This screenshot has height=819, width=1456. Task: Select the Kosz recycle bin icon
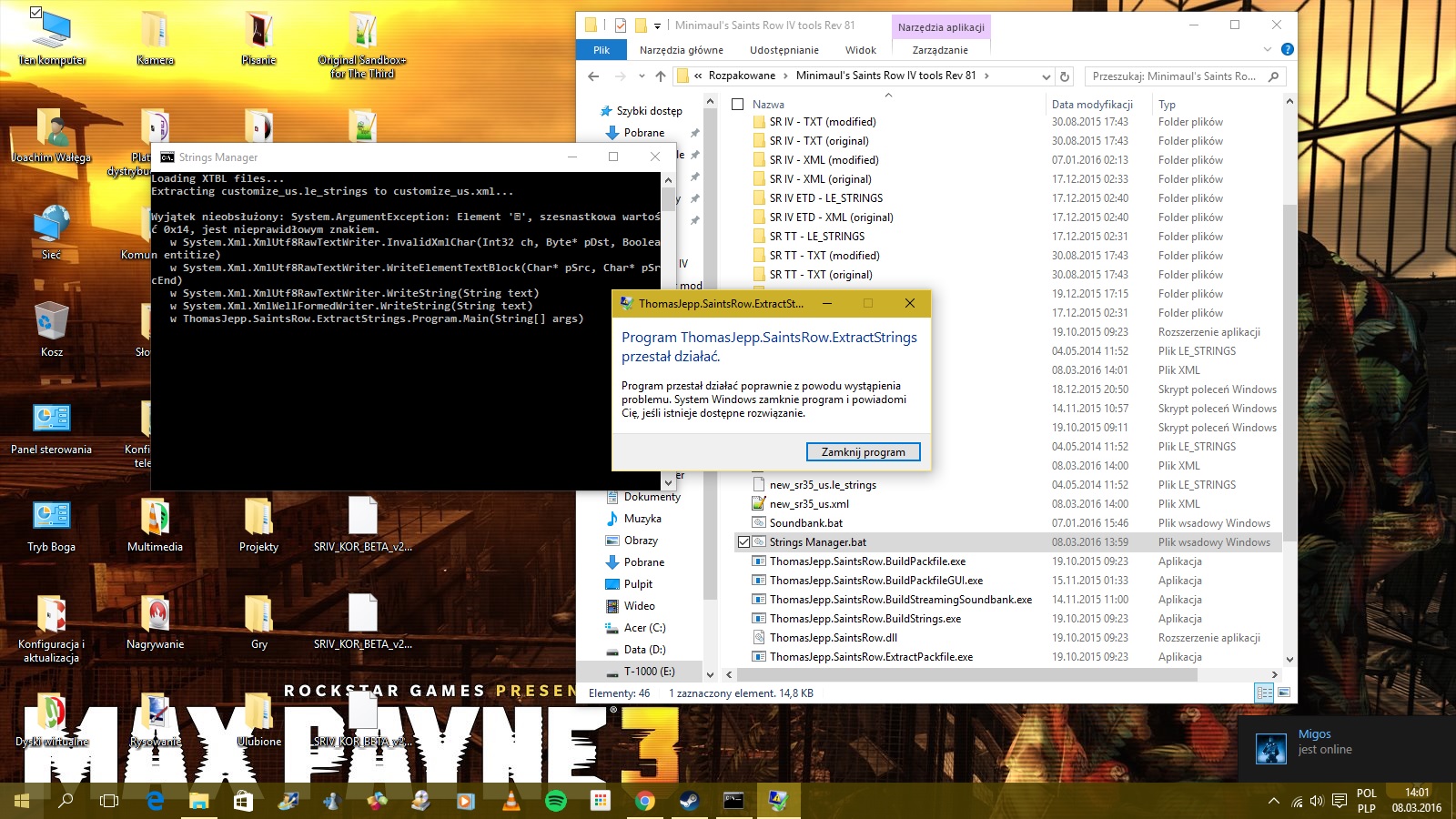52,329
